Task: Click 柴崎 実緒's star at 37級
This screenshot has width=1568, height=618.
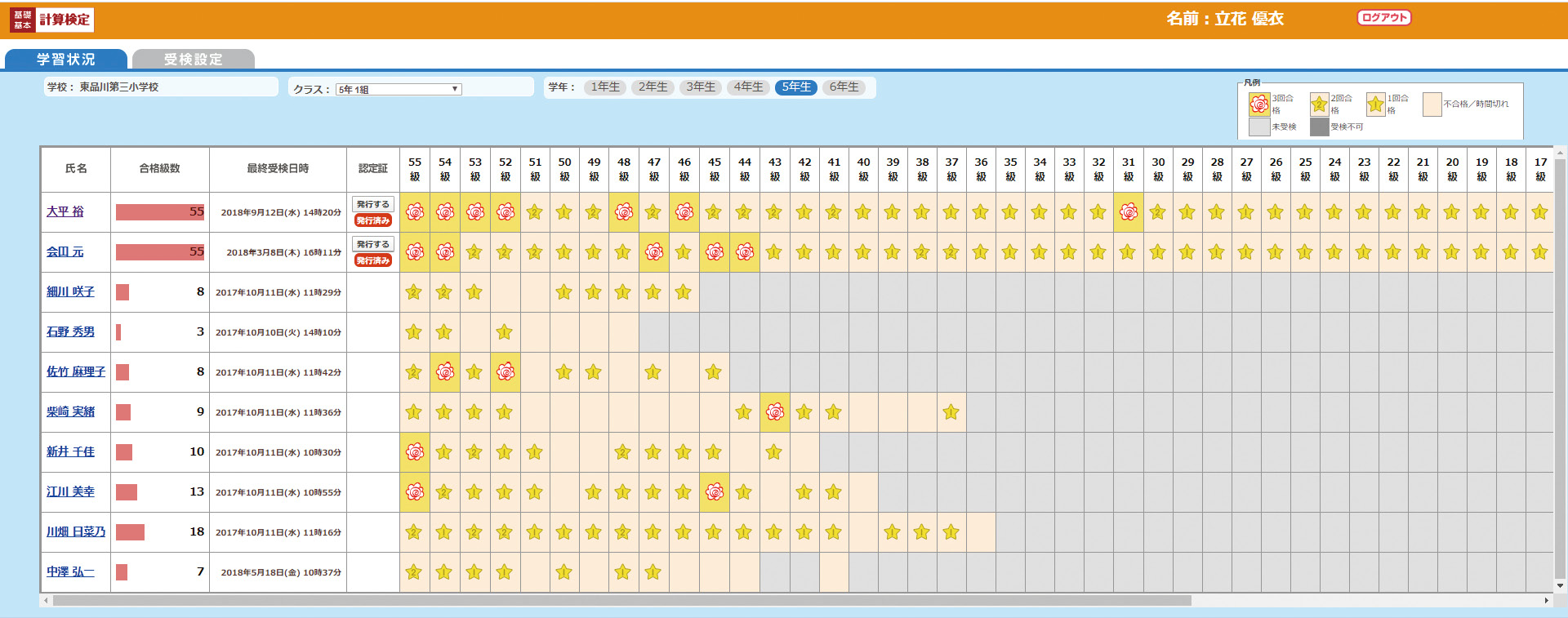Action: coord(951,412)
